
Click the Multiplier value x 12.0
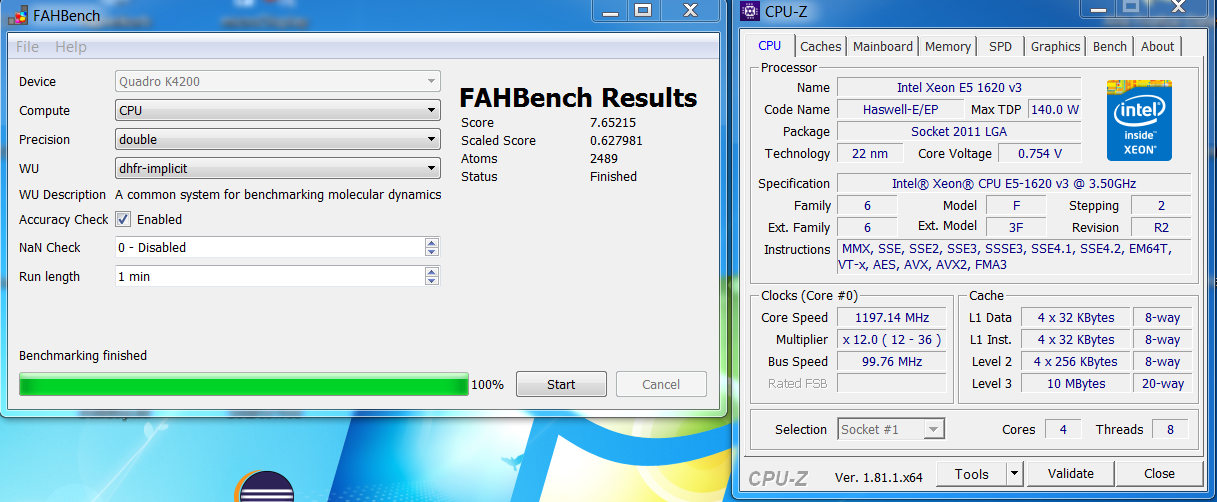891,340
